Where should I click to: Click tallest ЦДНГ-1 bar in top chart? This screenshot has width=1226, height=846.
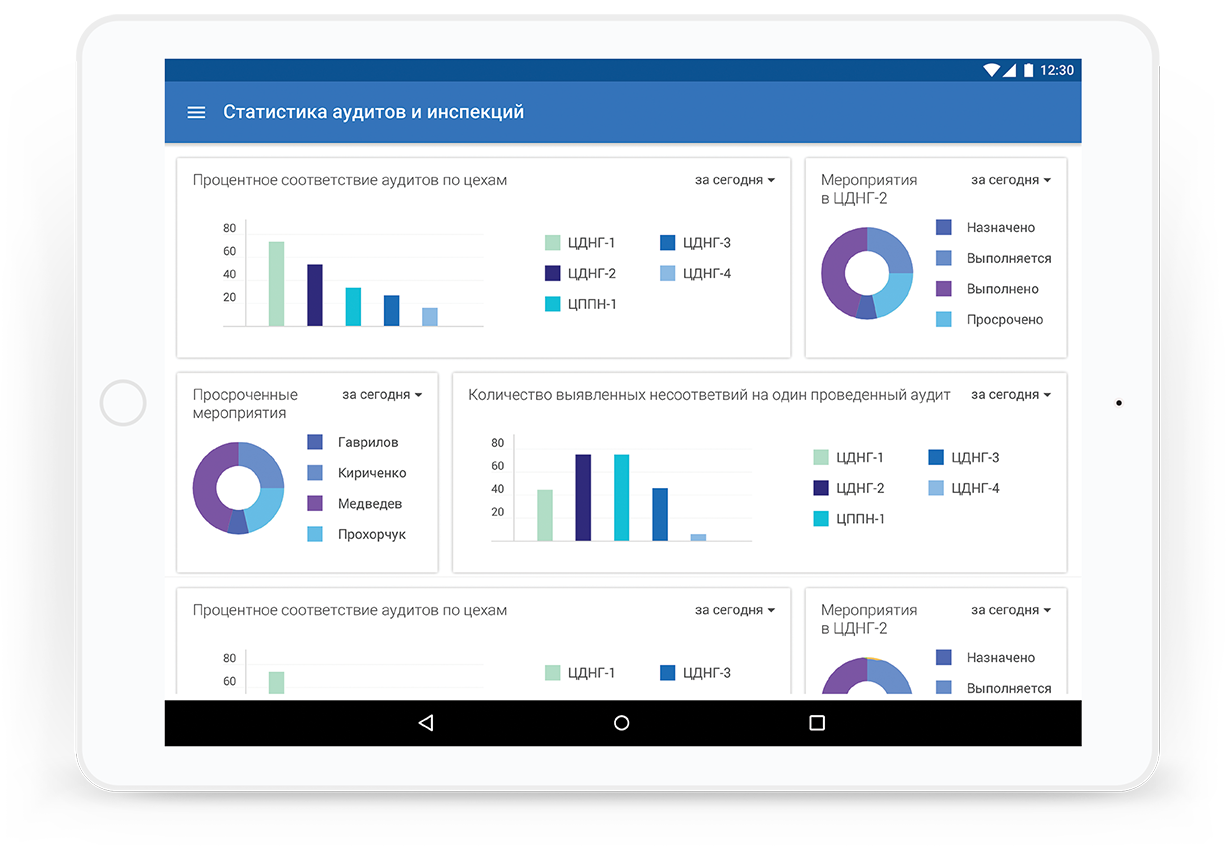276,284
